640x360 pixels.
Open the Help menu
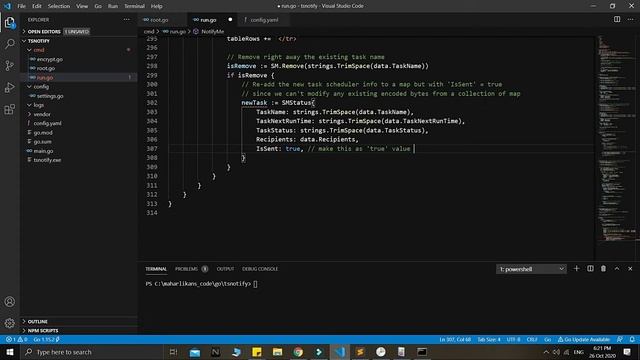156,6
